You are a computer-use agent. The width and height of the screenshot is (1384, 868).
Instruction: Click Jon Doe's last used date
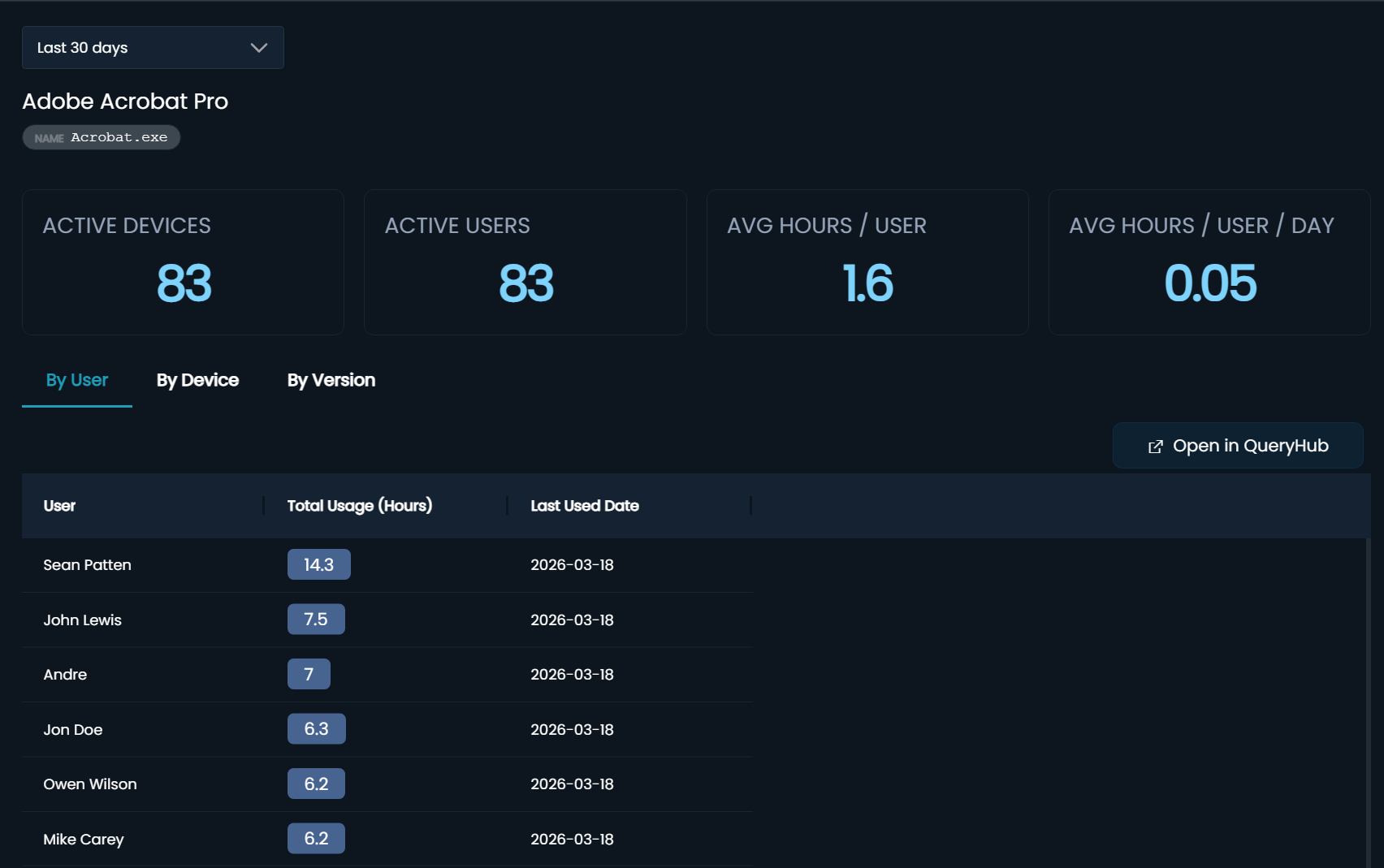573,730
